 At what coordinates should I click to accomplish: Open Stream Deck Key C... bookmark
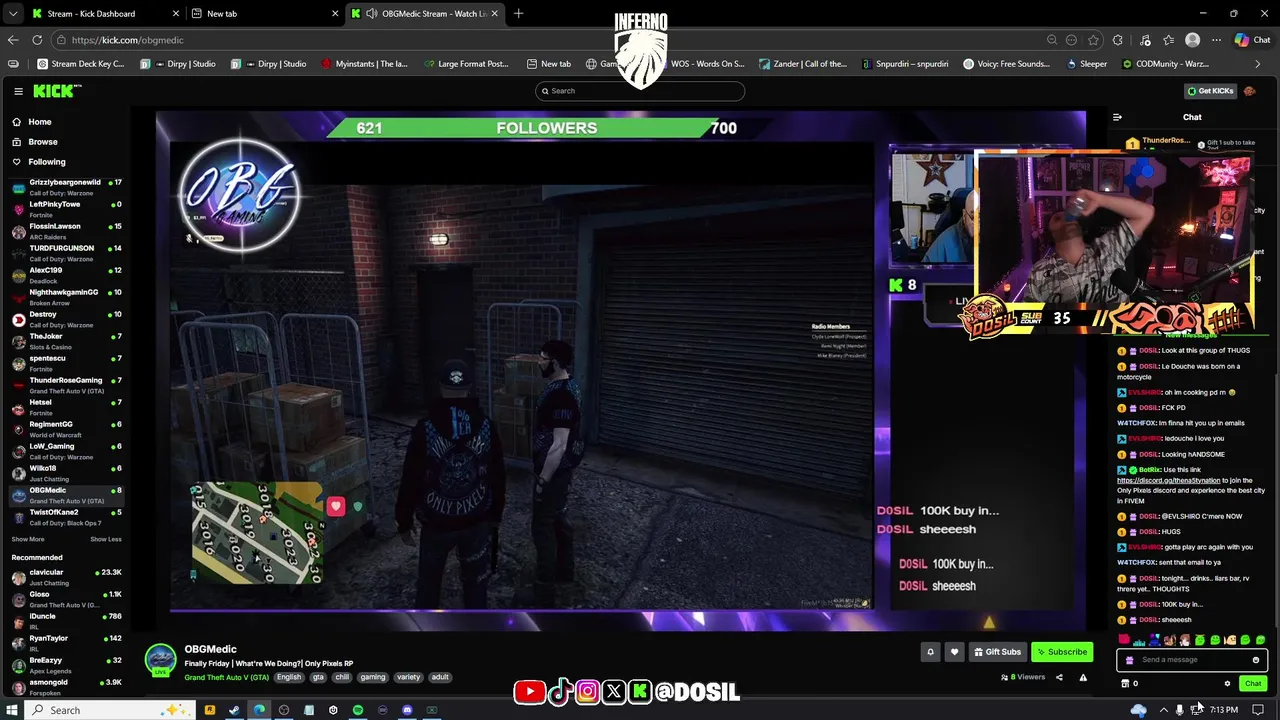[x=81, y=64]
